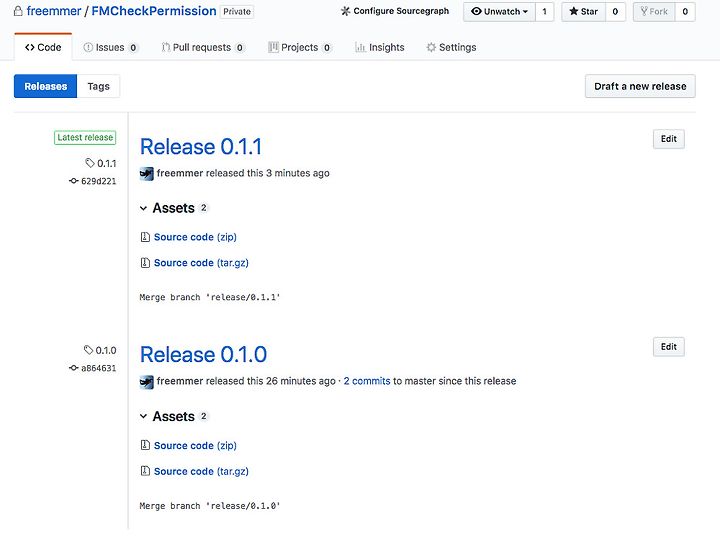Click the private repository lock icon
This screenshot has width=720, height=545.
tap(18, 11)
